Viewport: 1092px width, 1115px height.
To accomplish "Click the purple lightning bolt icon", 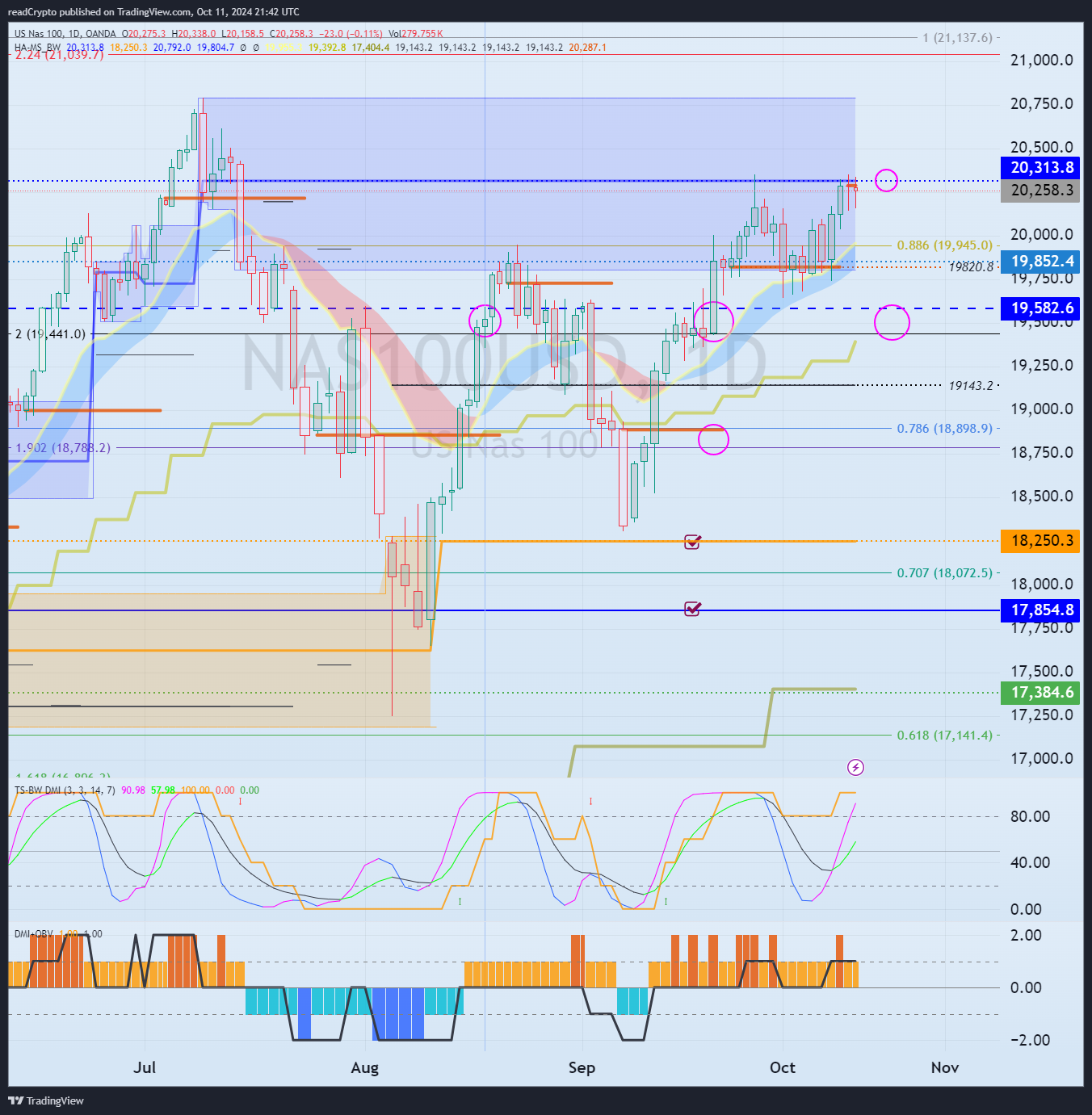I will pyautogui.click(x=855, y=767).
